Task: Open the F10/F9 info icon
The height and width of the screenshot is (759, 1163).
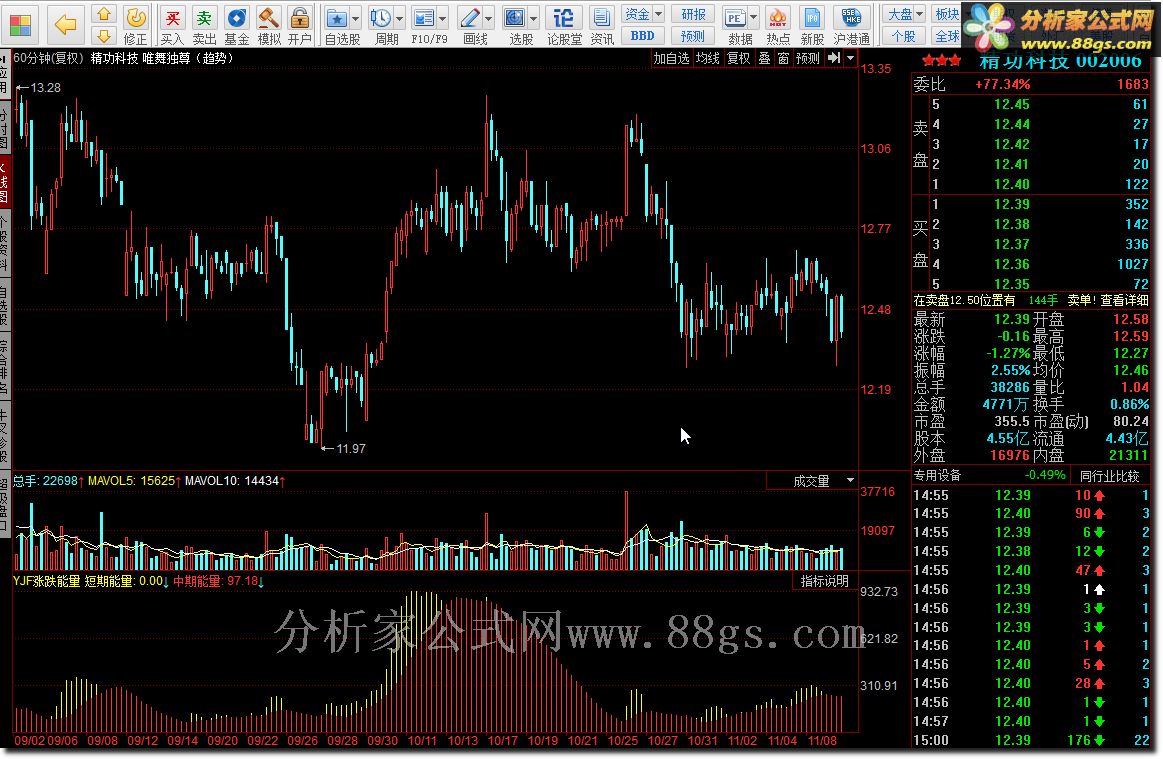Action: coord(424,18)
